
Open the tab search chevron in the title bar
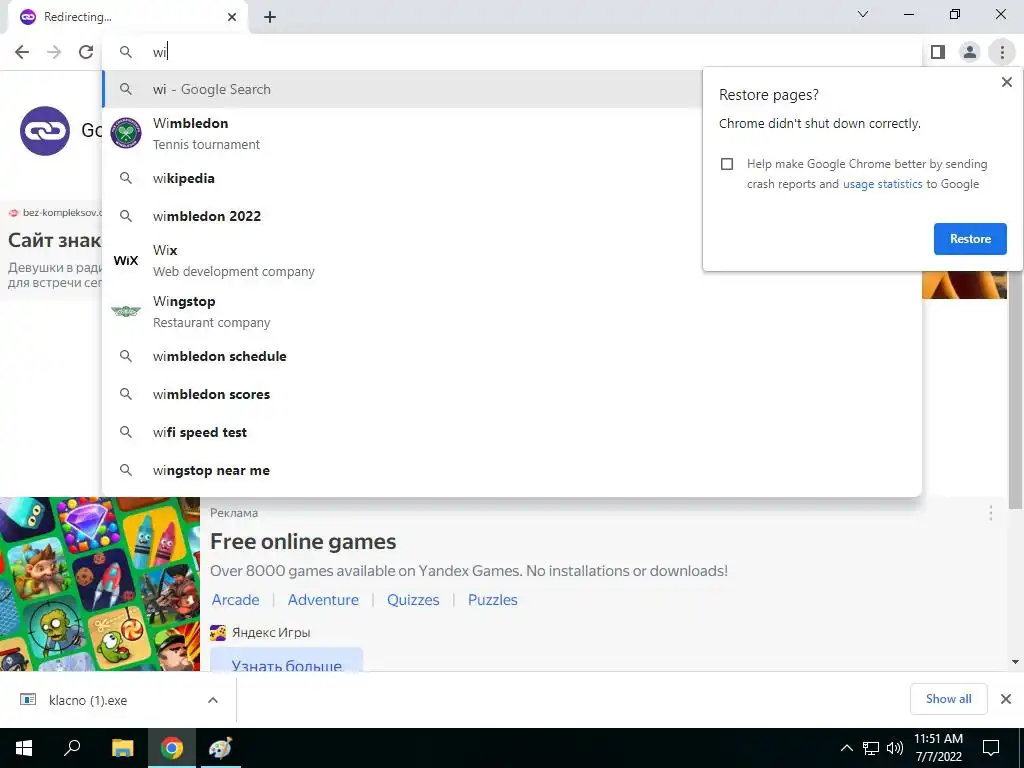coord(863,14)
